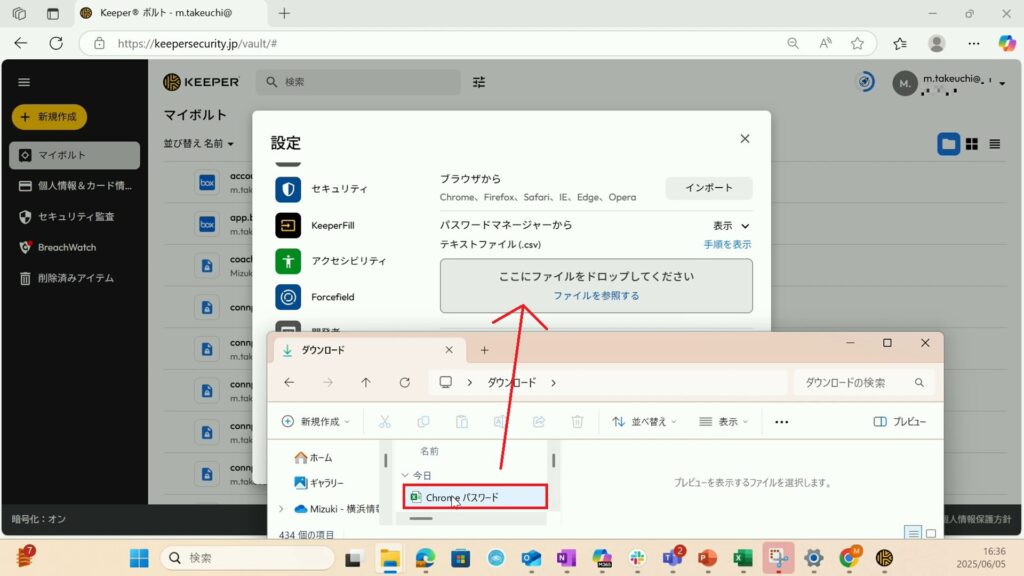1024x576 pixels.
Task: Open the KeeperFill settings section
Action: coord(315,225)
